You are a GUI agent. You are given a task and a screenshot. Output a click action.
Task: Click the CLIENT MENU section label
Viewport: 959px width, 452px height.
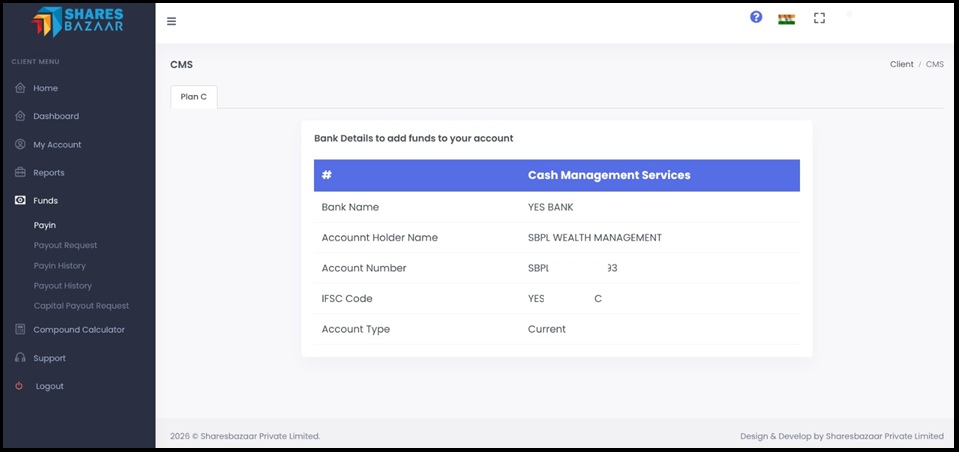pyautogui.click(x=35, y=62)
